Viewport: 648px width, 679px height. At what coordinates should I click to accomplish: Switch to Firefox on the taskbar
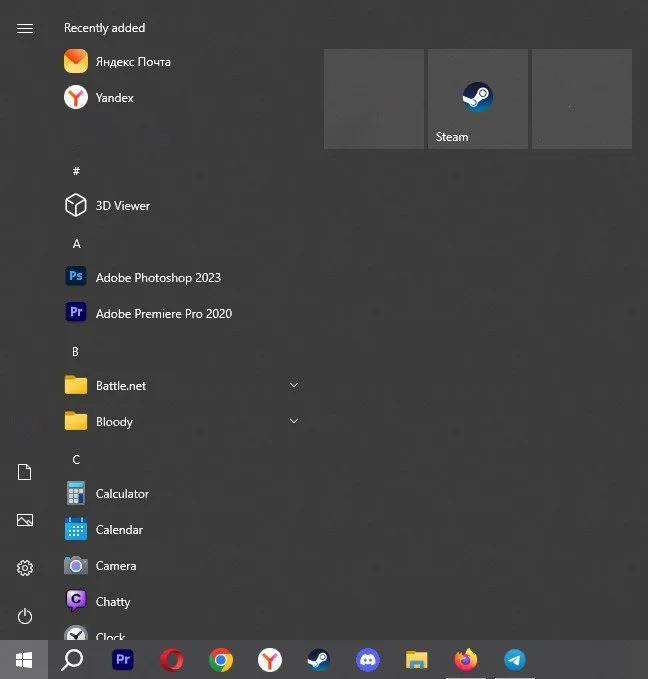pos(466,660)
